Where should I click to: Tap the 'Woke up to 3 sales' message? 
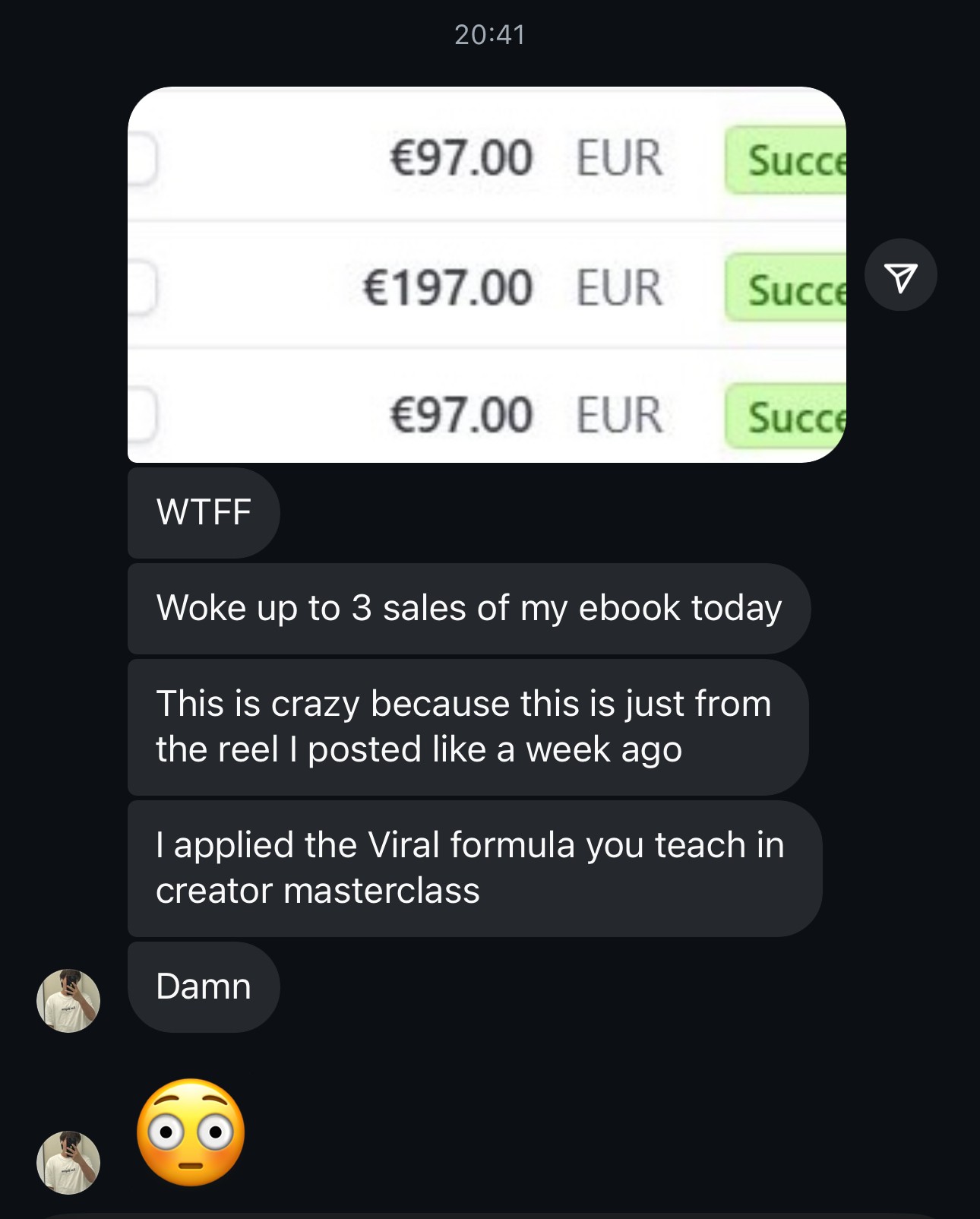coord(469,608)
